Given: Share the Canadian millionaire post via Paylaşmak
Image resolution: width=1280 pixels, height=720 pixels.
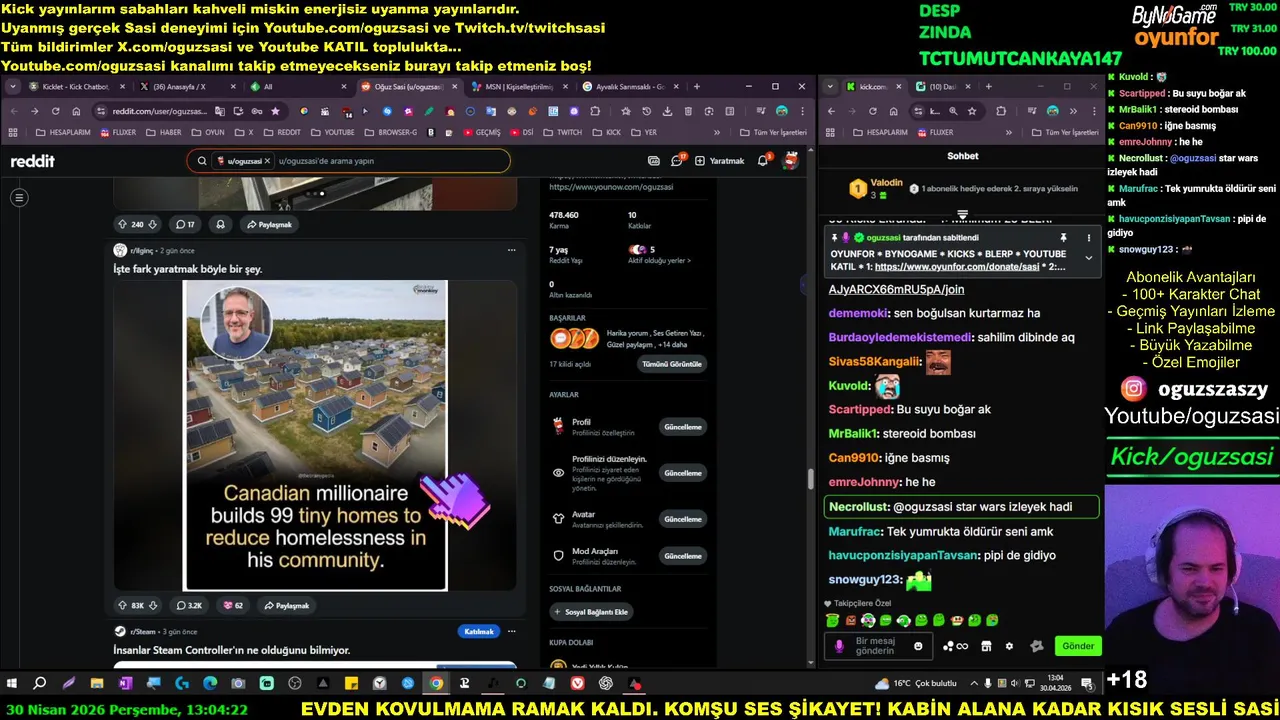Looking at the screenshot, I should click(286, 605).
